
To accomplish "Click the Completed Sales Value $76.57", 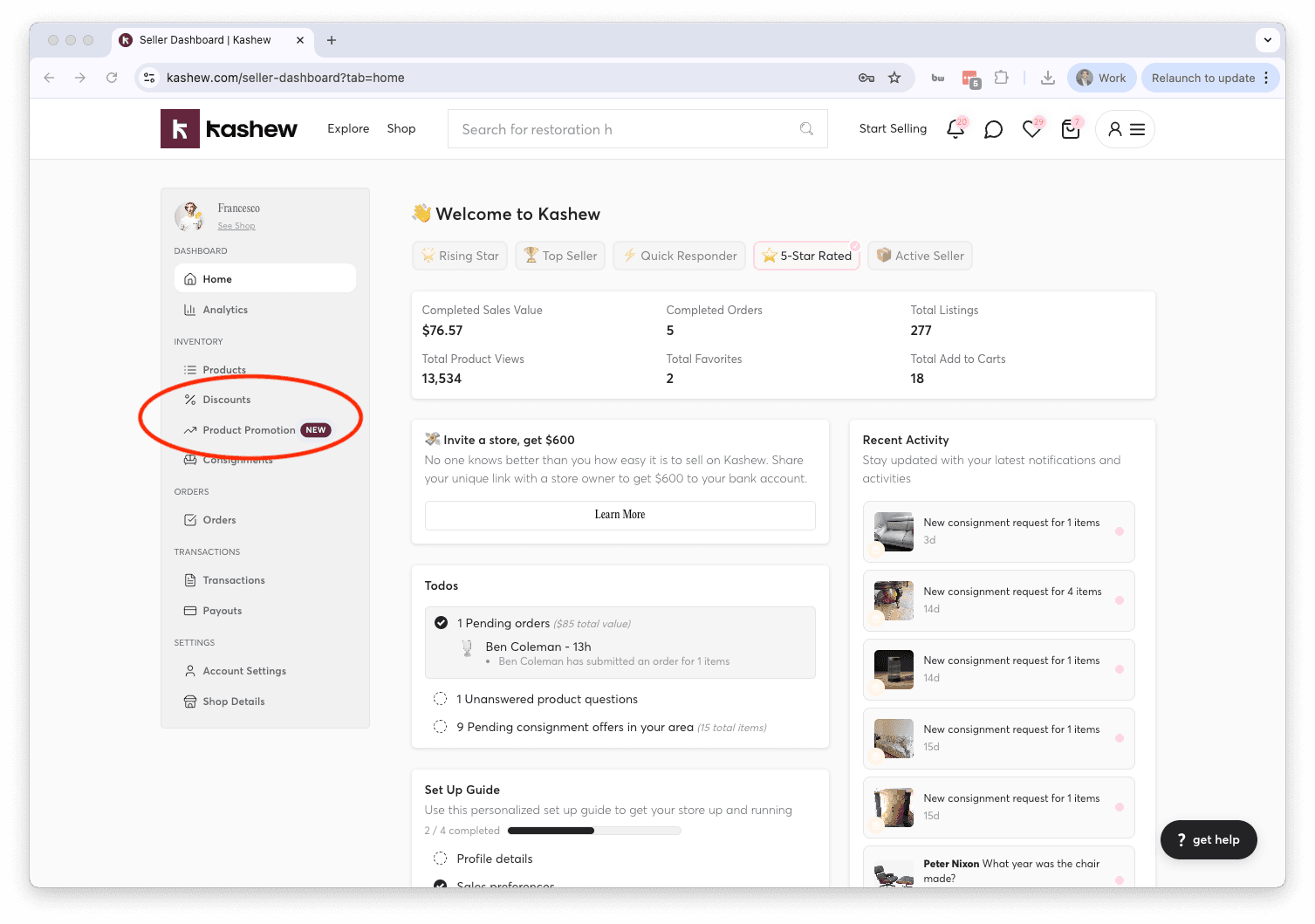I will pos(442,331).
